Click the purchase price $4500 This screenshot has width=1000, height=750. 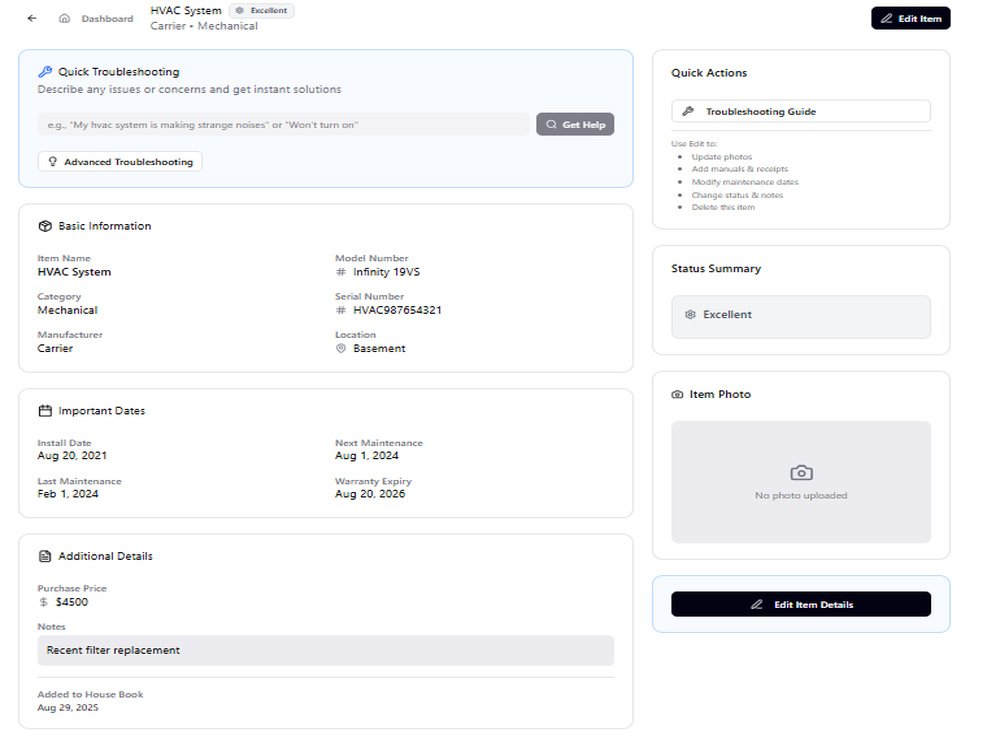click(72, 602)
